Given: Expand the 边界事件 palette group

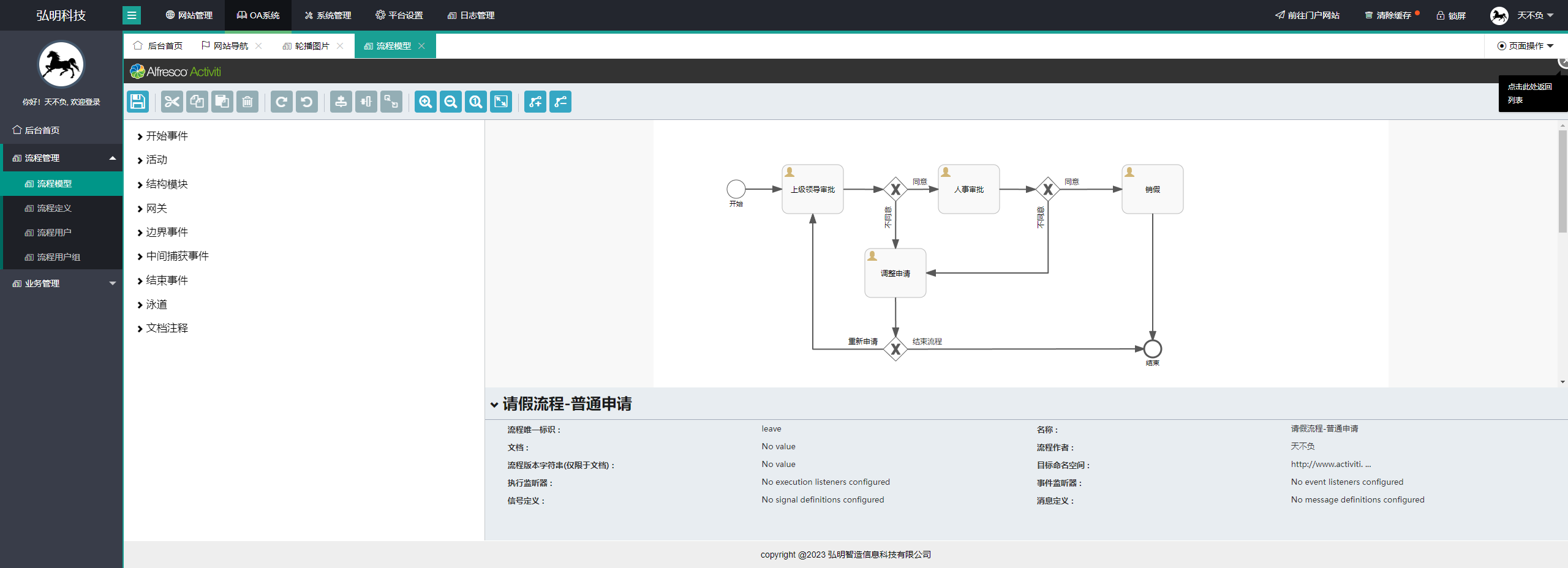Looking at the screenshot, I should point(163,232).
